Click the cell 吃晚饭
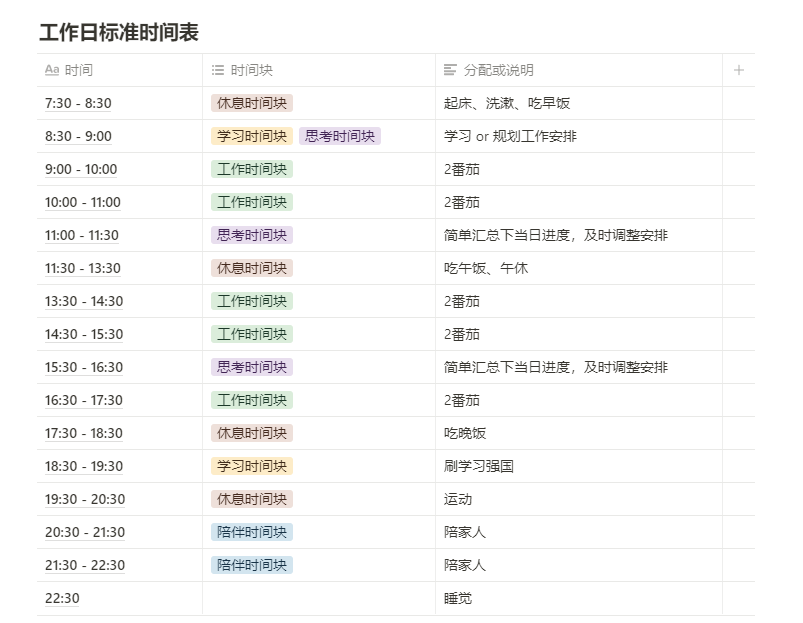 [x=579, y=433]
